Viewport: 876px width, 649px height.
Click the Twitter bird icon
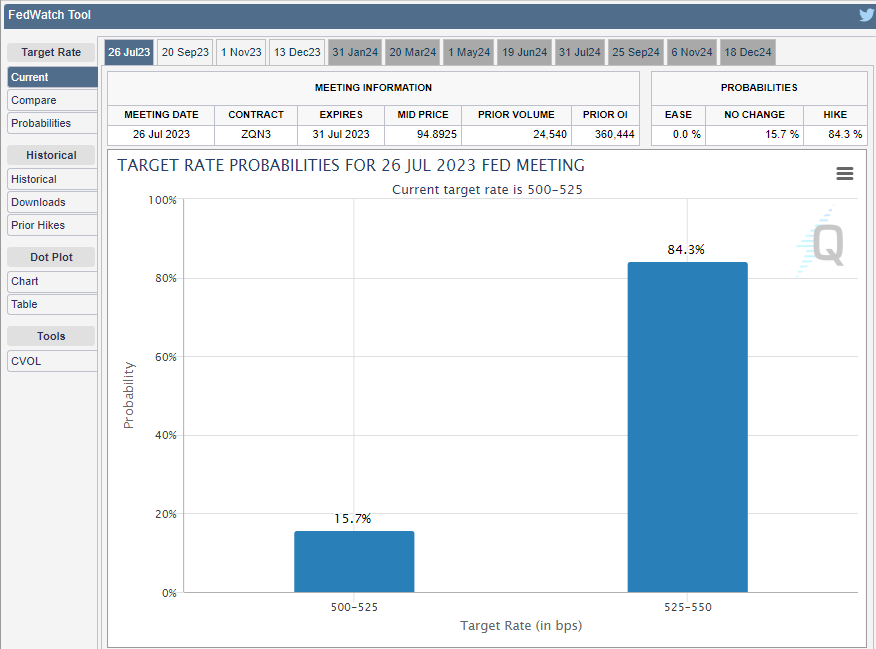[x=866, y=15]
